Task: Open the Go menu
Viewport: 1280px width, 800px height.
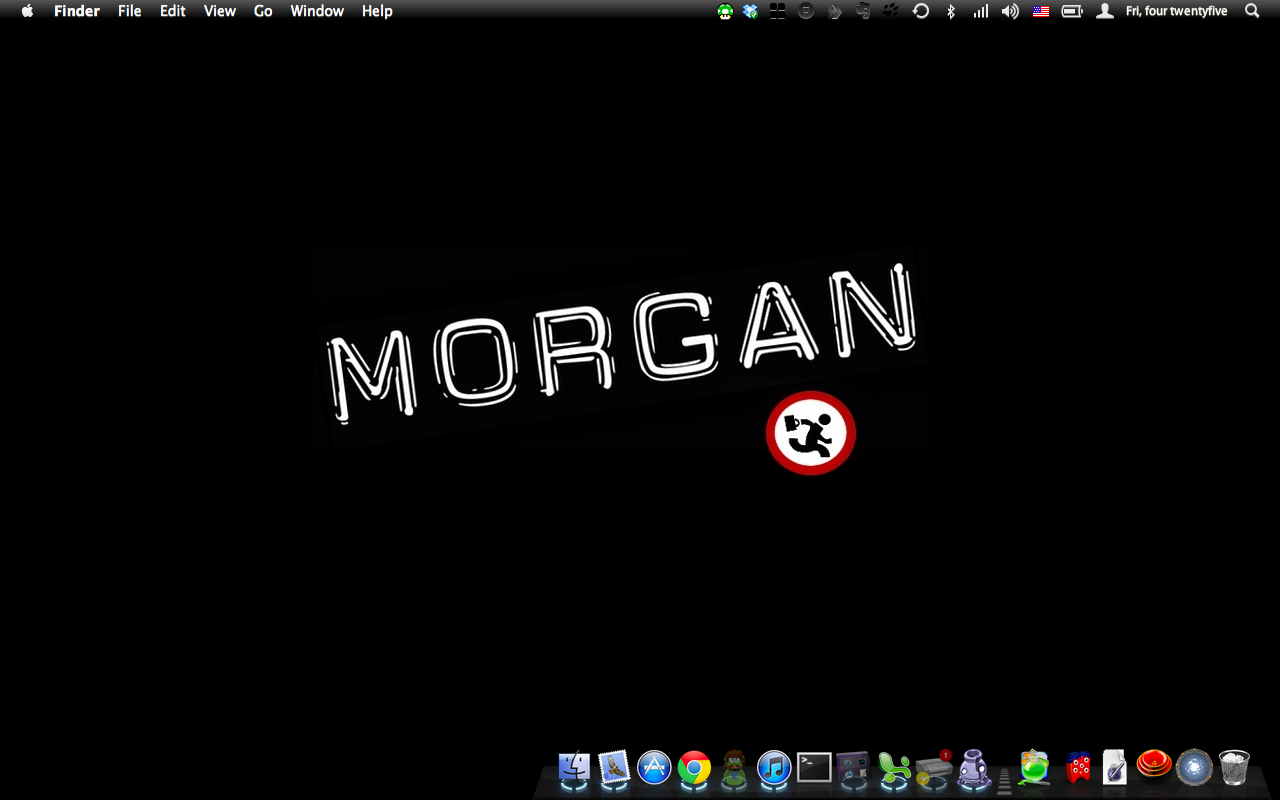Action: click(x=263, y=11)
